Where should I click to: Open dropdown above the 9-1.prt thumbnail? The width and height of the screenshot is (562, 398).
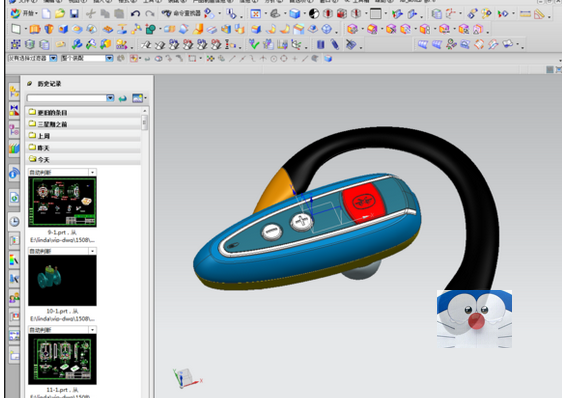pos(92,172)
